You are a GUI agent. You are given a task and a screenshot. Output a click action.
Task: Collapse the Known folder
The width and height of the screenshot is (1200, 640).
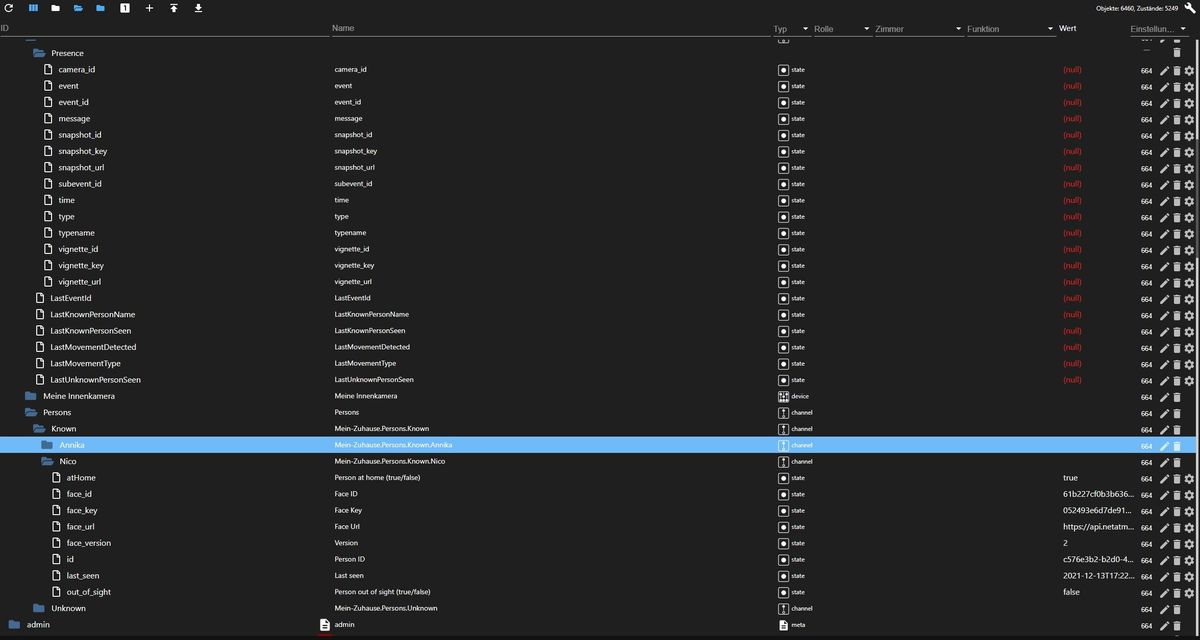[39, 428]
